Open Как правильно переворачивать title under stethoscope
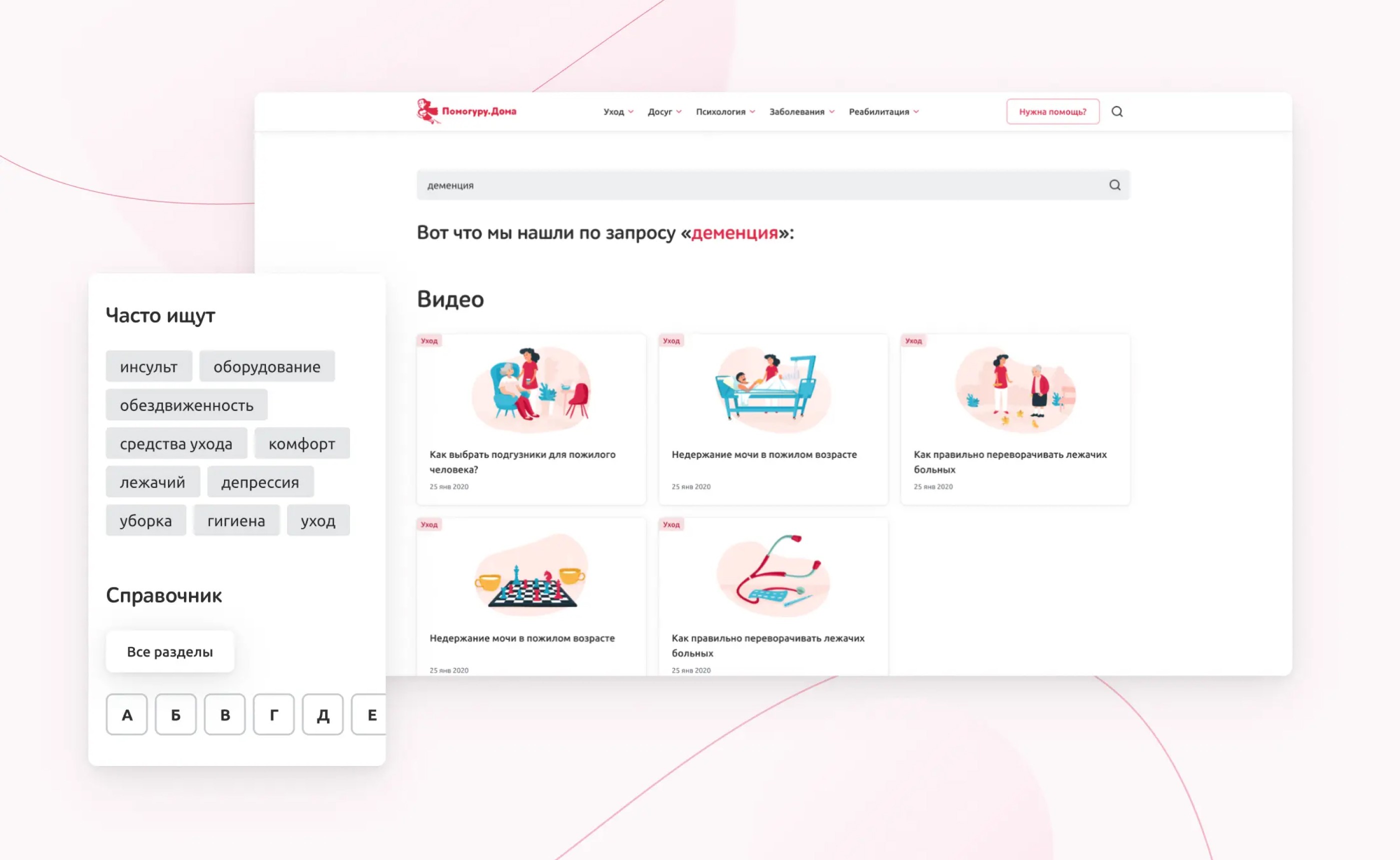1400x860 pixels. [x=767, y=645]
